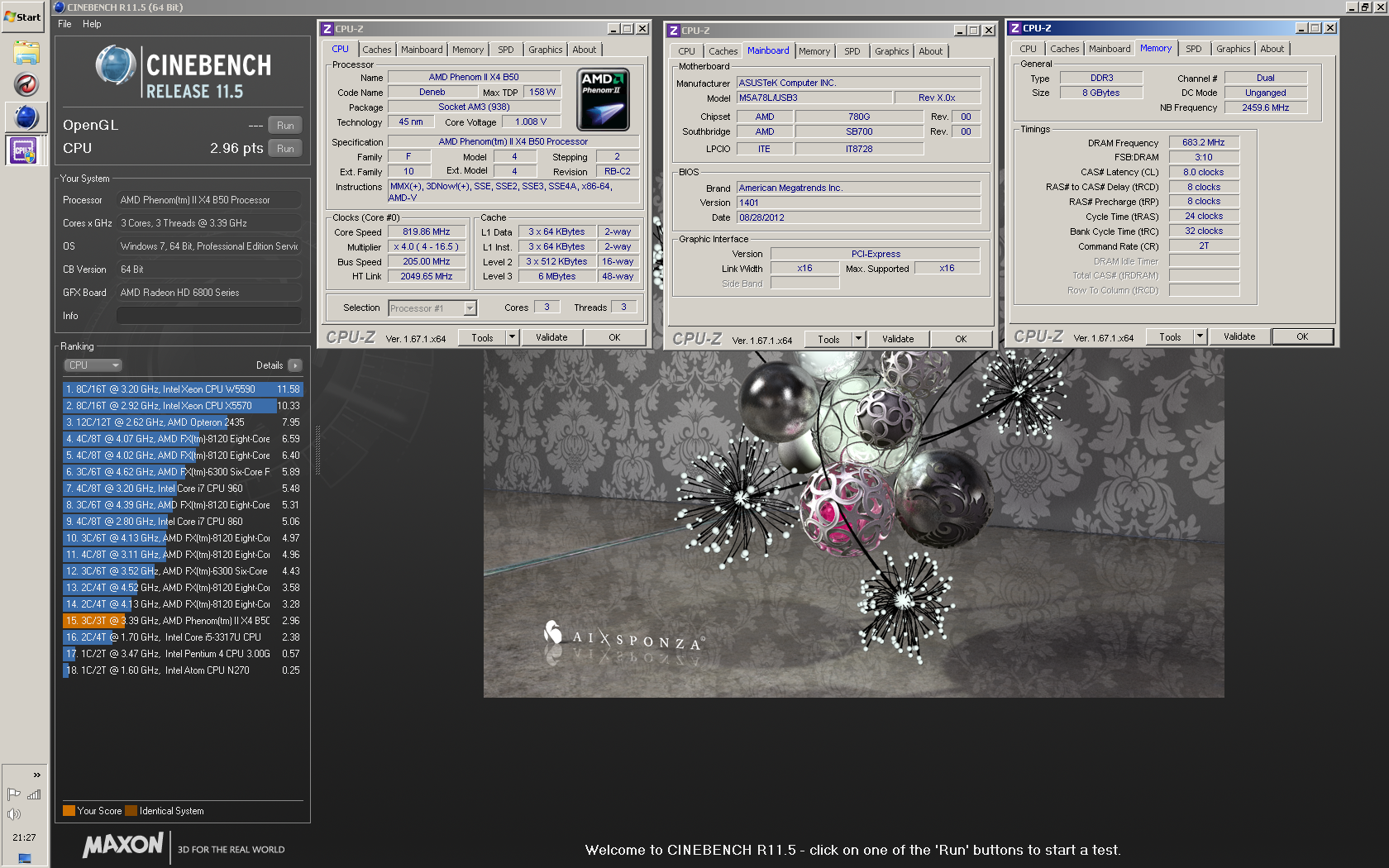Screen dimensions: 1389x868
Task: Click the AMD Phenom II logo image
Action: (x=603, y=99)
